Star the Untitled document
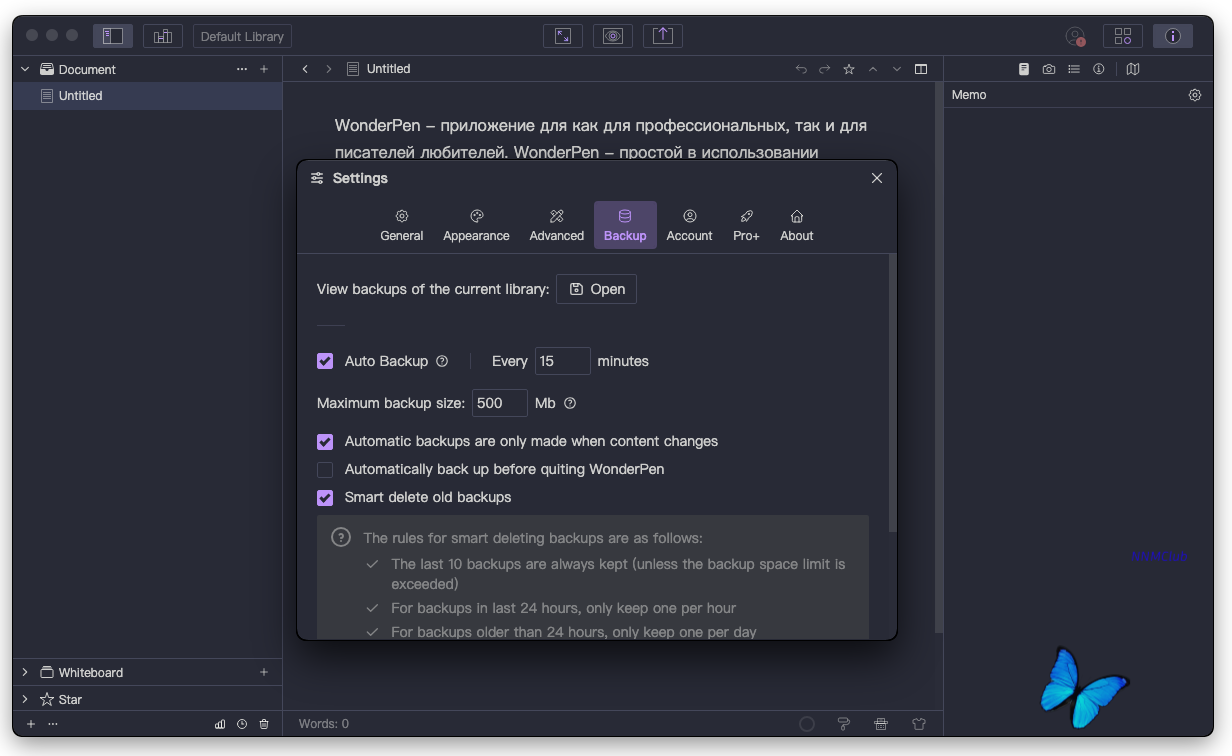The height and width of the screenshot is (756, 1232). pyautogui.click(x=849, y=69)
